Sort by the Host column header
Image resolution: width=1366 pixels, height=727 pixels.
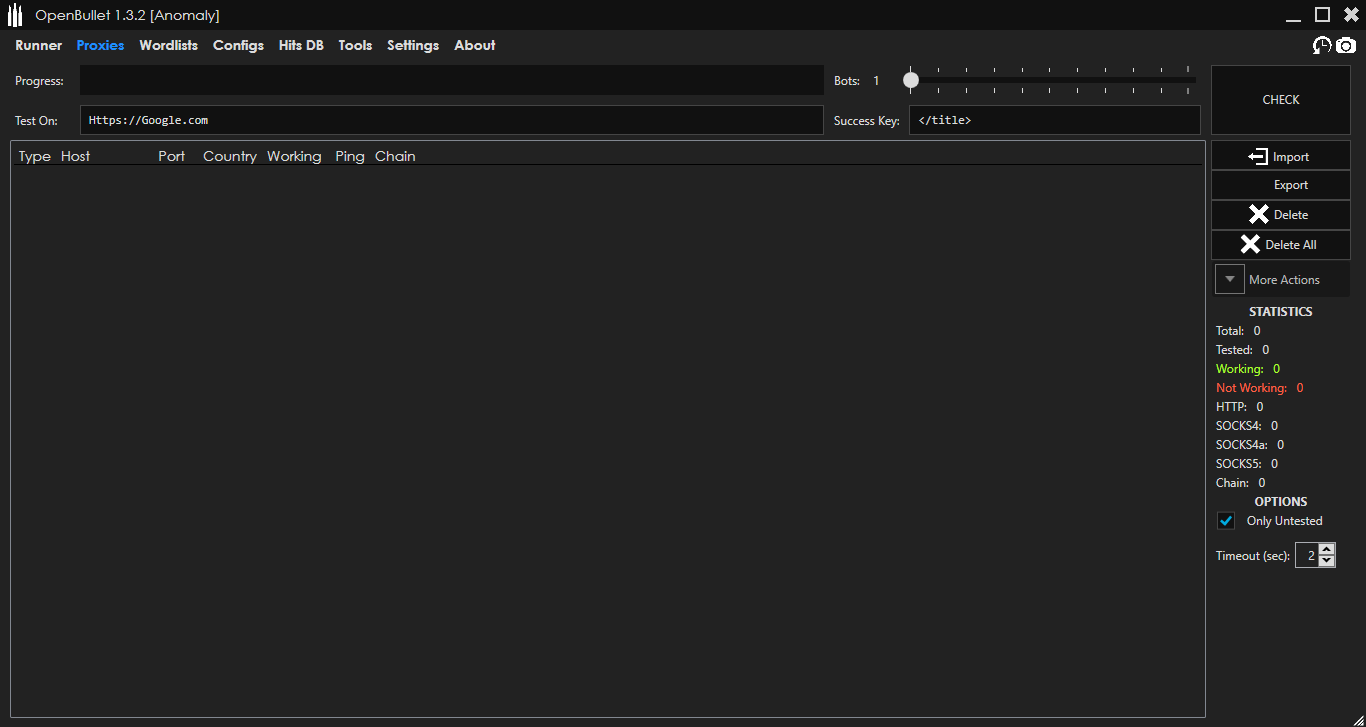point(76,156)
